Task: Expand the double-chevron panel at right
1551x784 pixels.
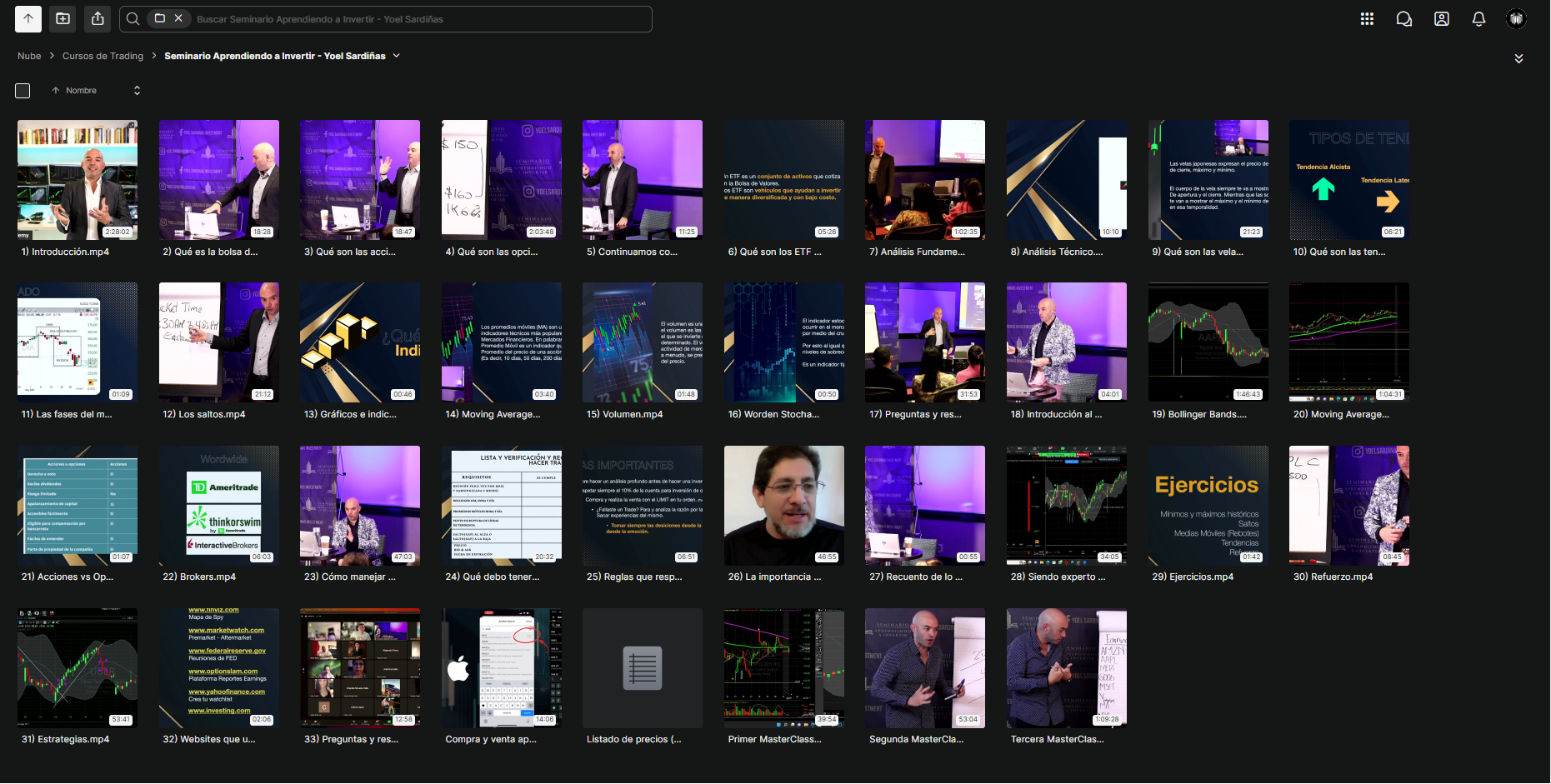Action: point(1518,58)
